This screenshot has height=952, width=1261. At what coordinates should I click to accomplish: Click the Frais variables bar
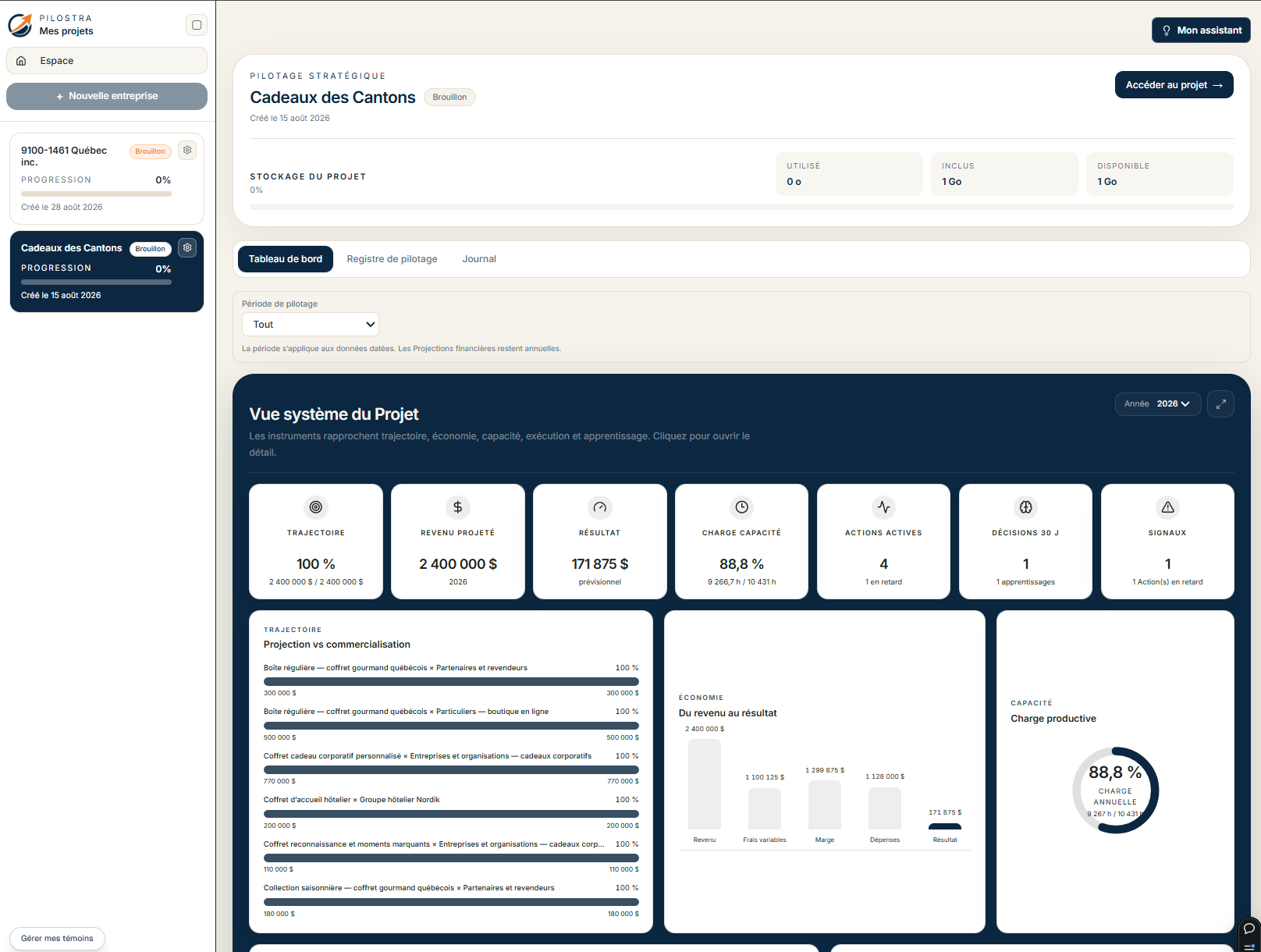[765, 808]
